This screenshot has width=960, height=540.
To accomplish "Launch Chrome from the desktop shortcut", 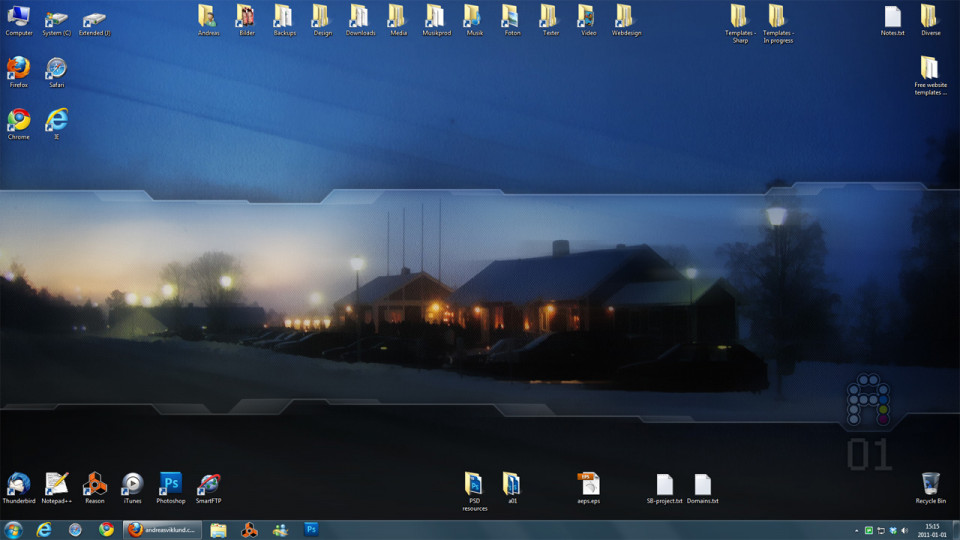I will (x=18, y=124).
